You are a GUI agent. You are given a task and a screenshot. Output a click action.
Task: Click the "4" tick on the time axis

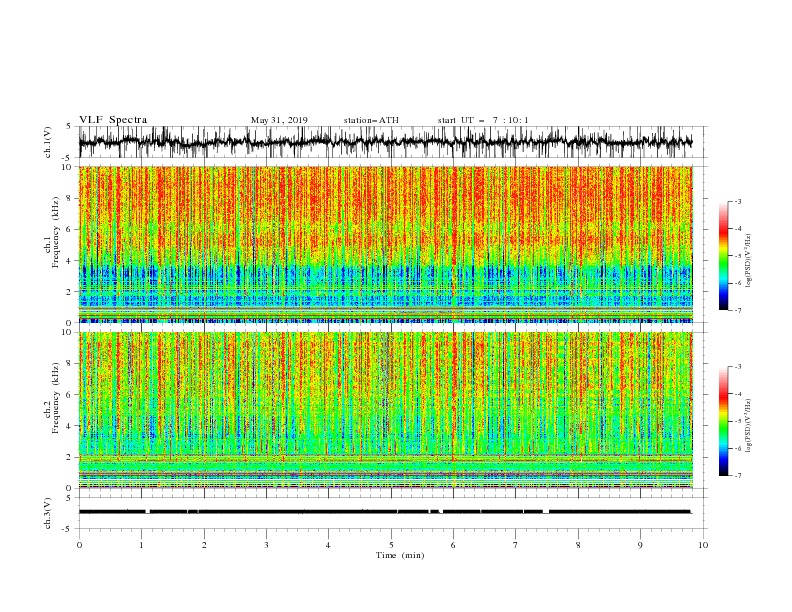328,545
